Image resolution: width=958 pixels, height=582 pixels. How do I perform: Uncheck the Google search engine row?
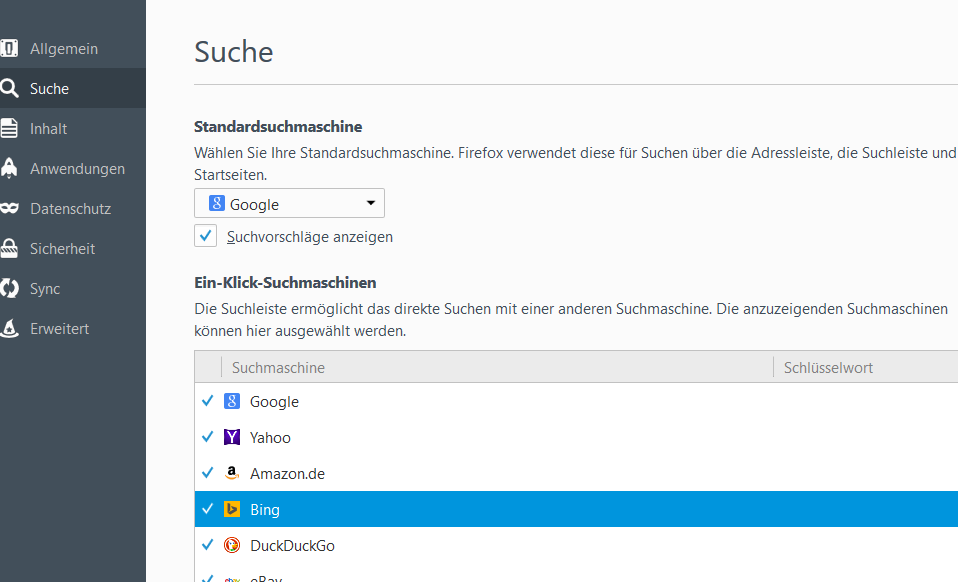click(208, 401)
